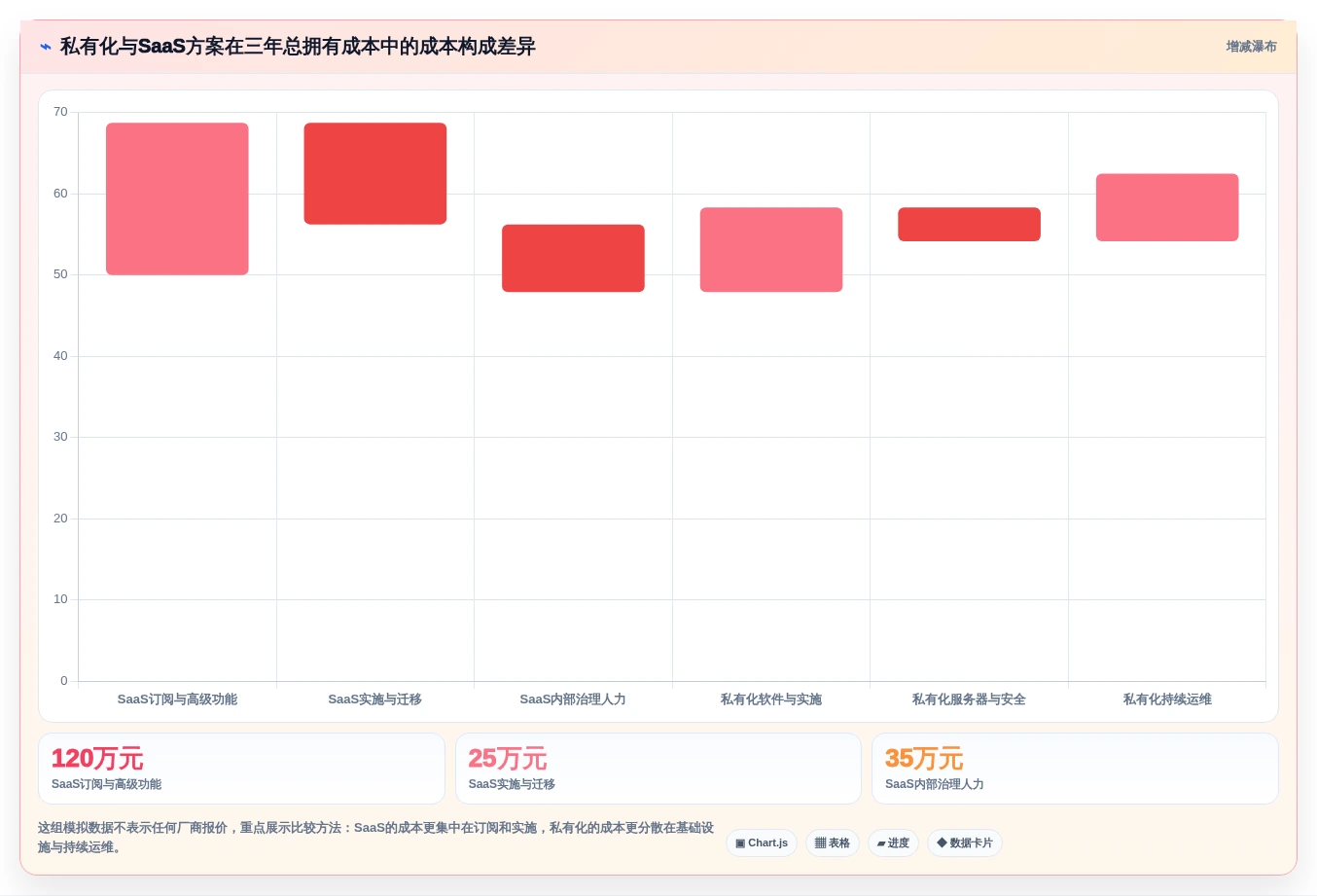Click the SaaS订阅与高级功能 x-axis label

177,699
